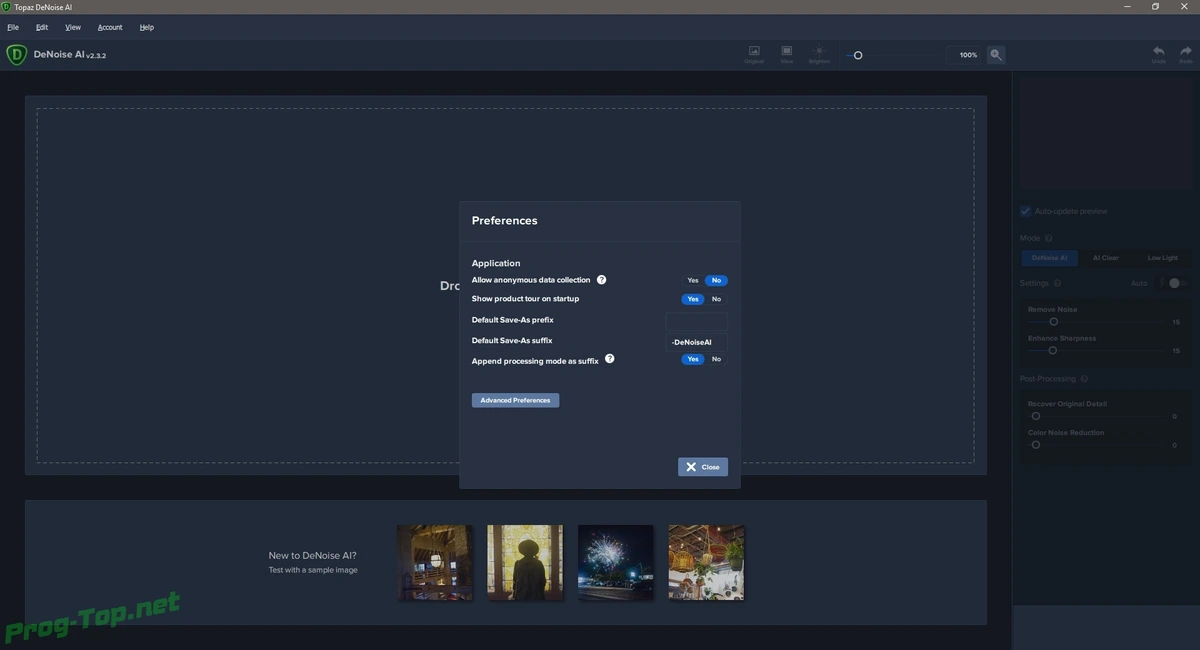The width and height of the screenshot is (1200, 650).
Task: Set product tour on startup to No
Action: tap(716, 299)
